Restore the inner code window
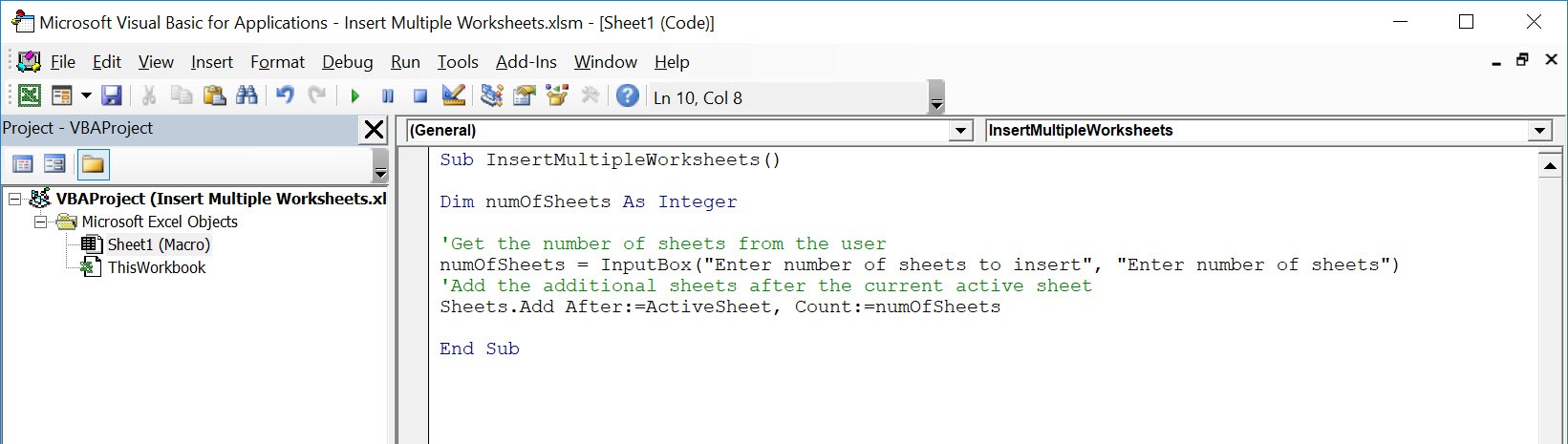 (1522, 60)
